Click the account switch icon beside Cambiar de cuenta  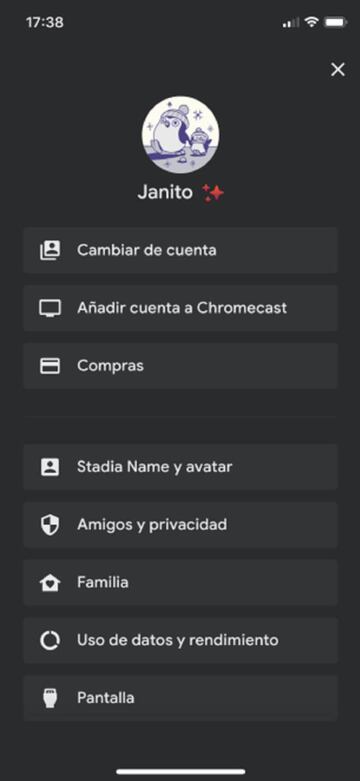tap(50, 250)
